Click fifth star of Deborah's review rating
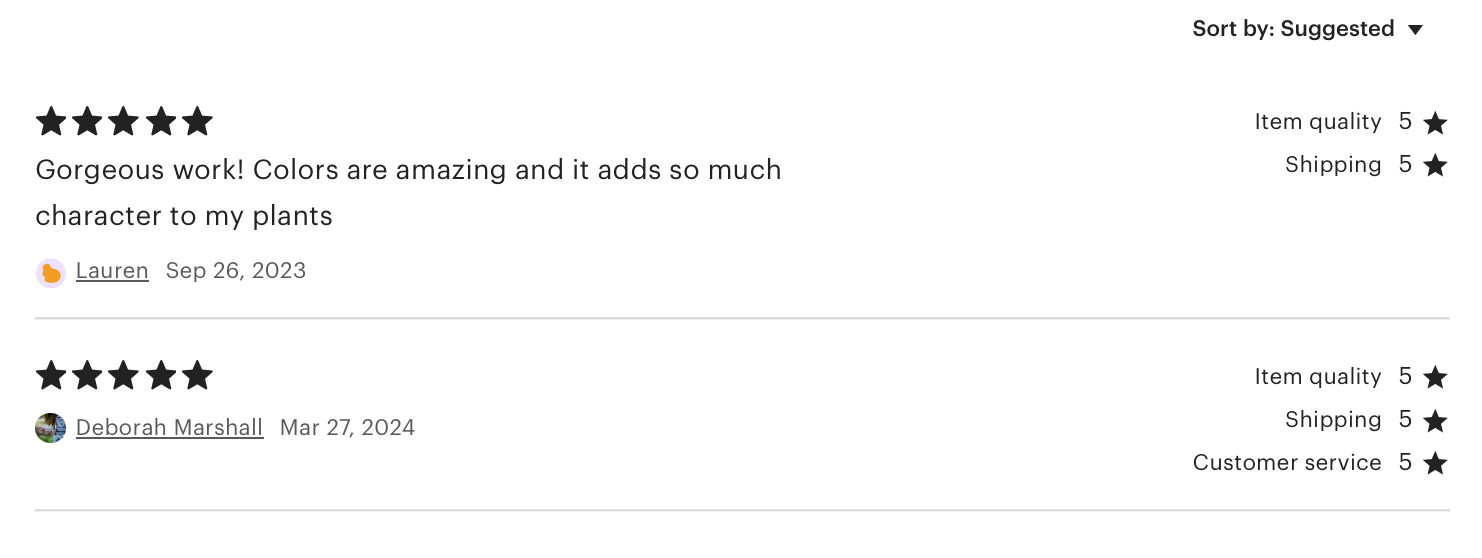The height and width of the screenshot is (558, 1482). 198,376
